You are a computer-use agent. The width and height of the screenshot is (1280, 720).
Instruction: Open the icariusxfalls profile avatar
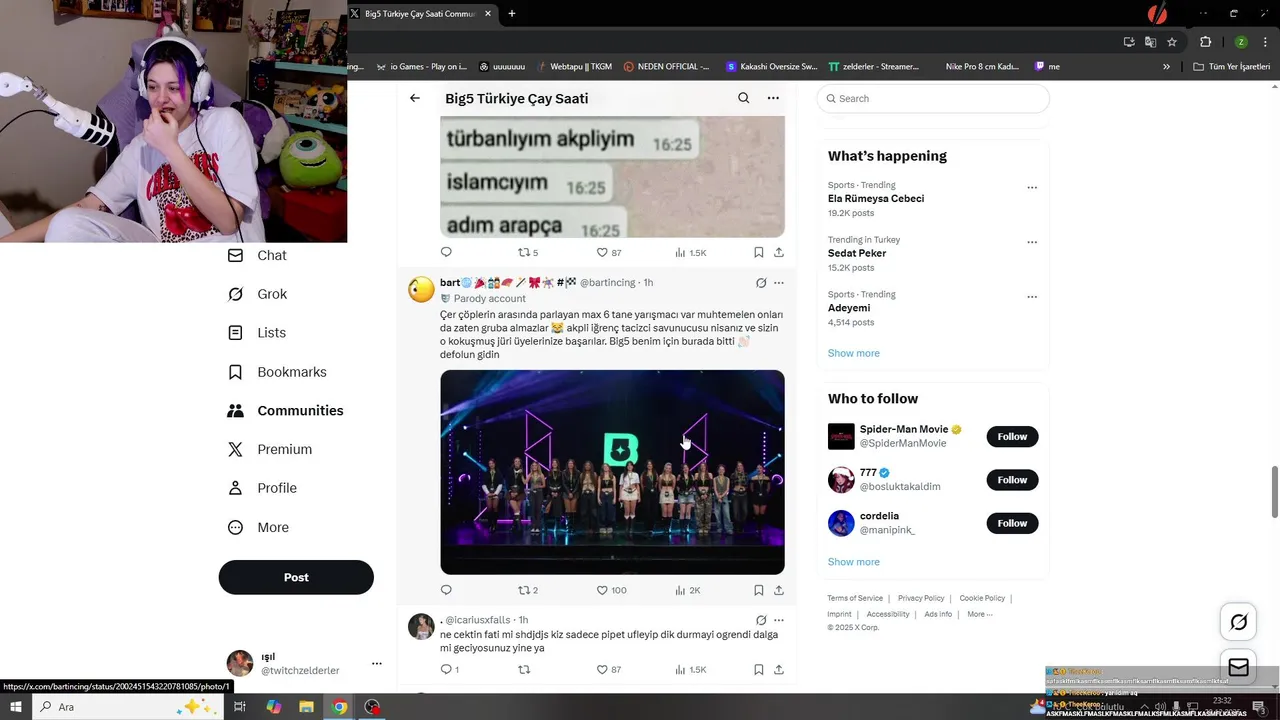point(421,627)
